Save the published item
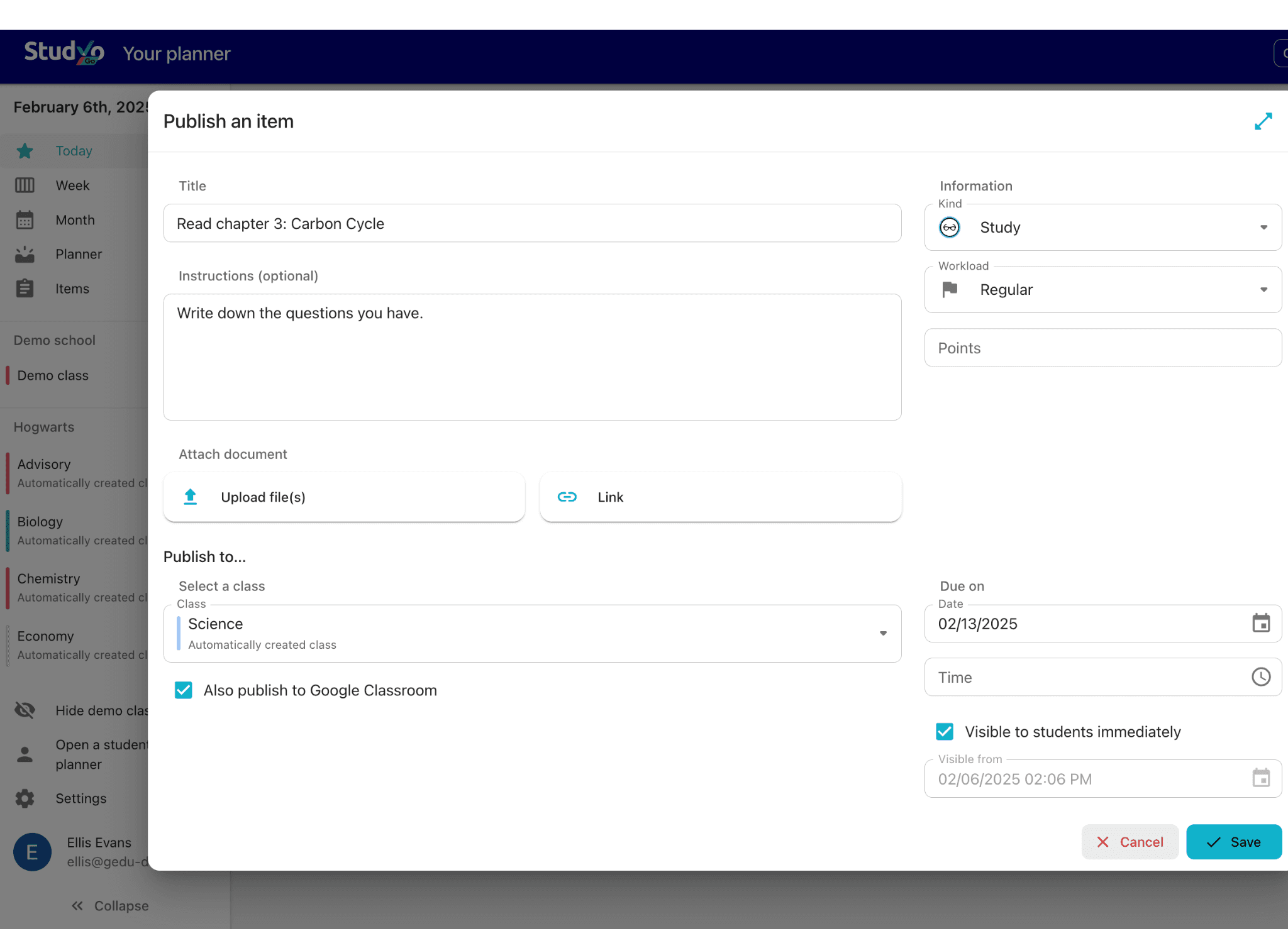Image resolution: width=1288 pixels, height=943 pixels. (1234, 842)
